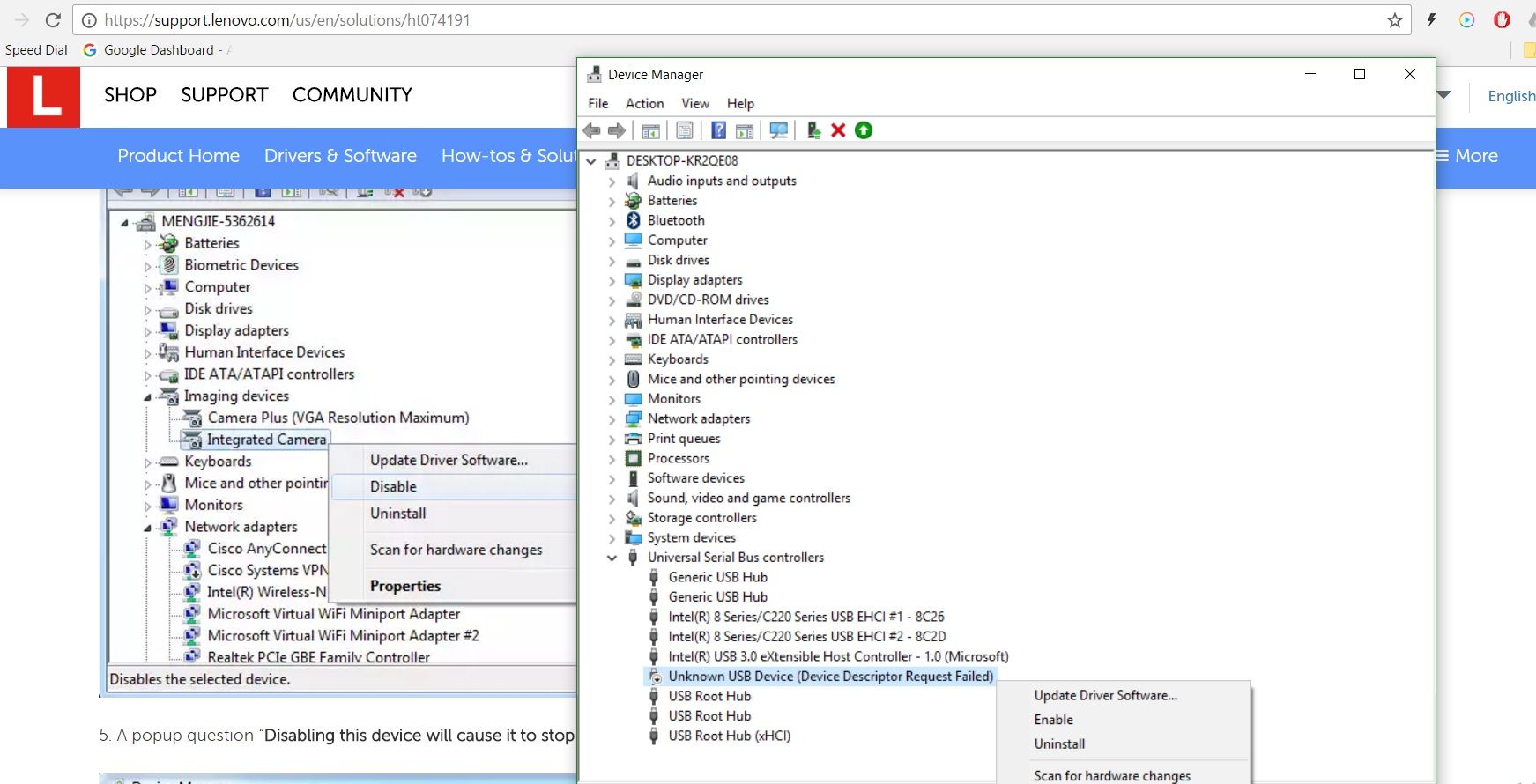Image resolution: width=1536 pixels, height=784 pixels.
Task: Click the browser Reload button
Action: [x=53, y=20]
